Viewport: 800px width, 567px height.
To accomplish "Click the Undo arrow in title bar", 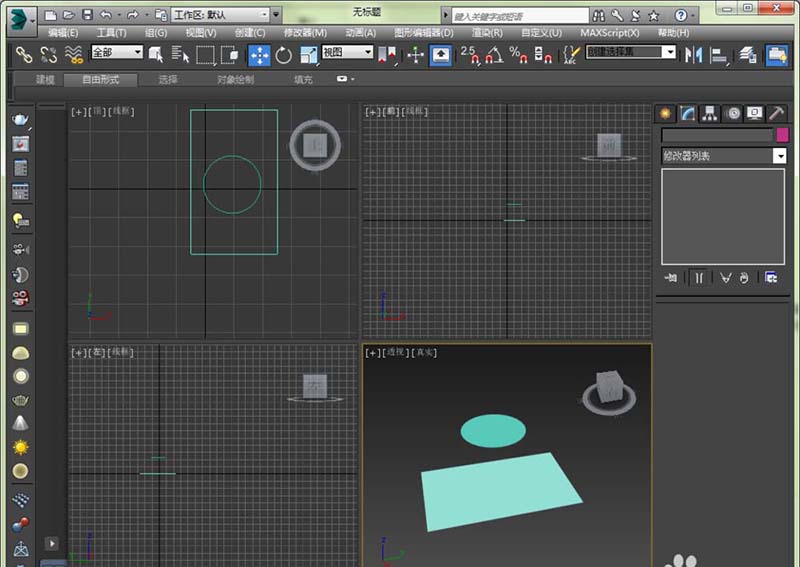I will click(x=106, y=15).
